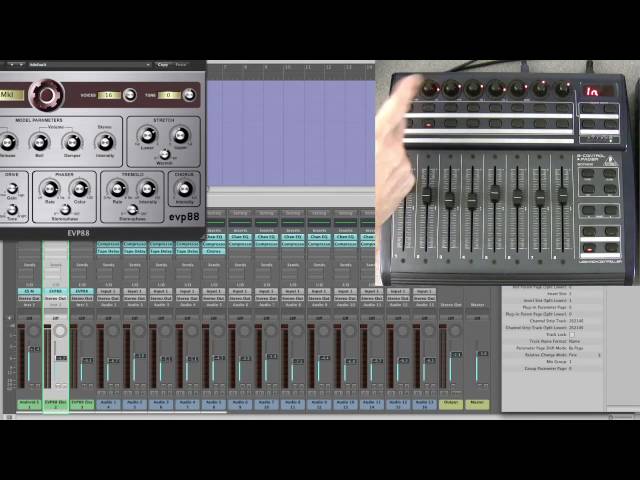Click the Mix Group value 1

[570, 362]
